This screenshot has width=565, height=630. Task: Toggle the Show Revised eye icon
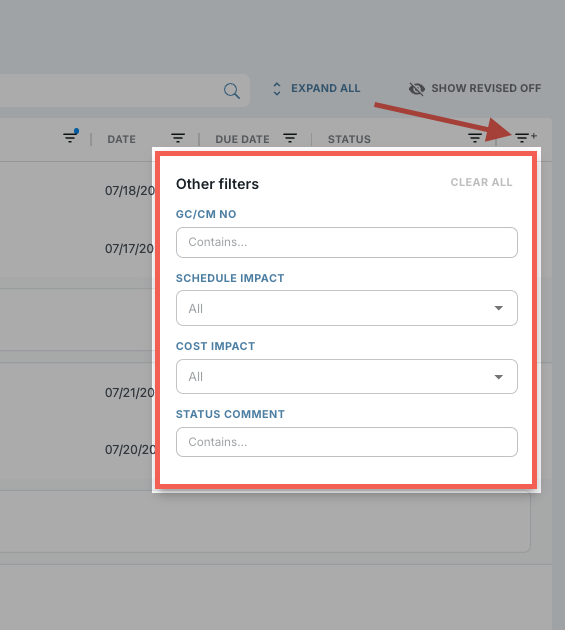[x=417, y=89]
